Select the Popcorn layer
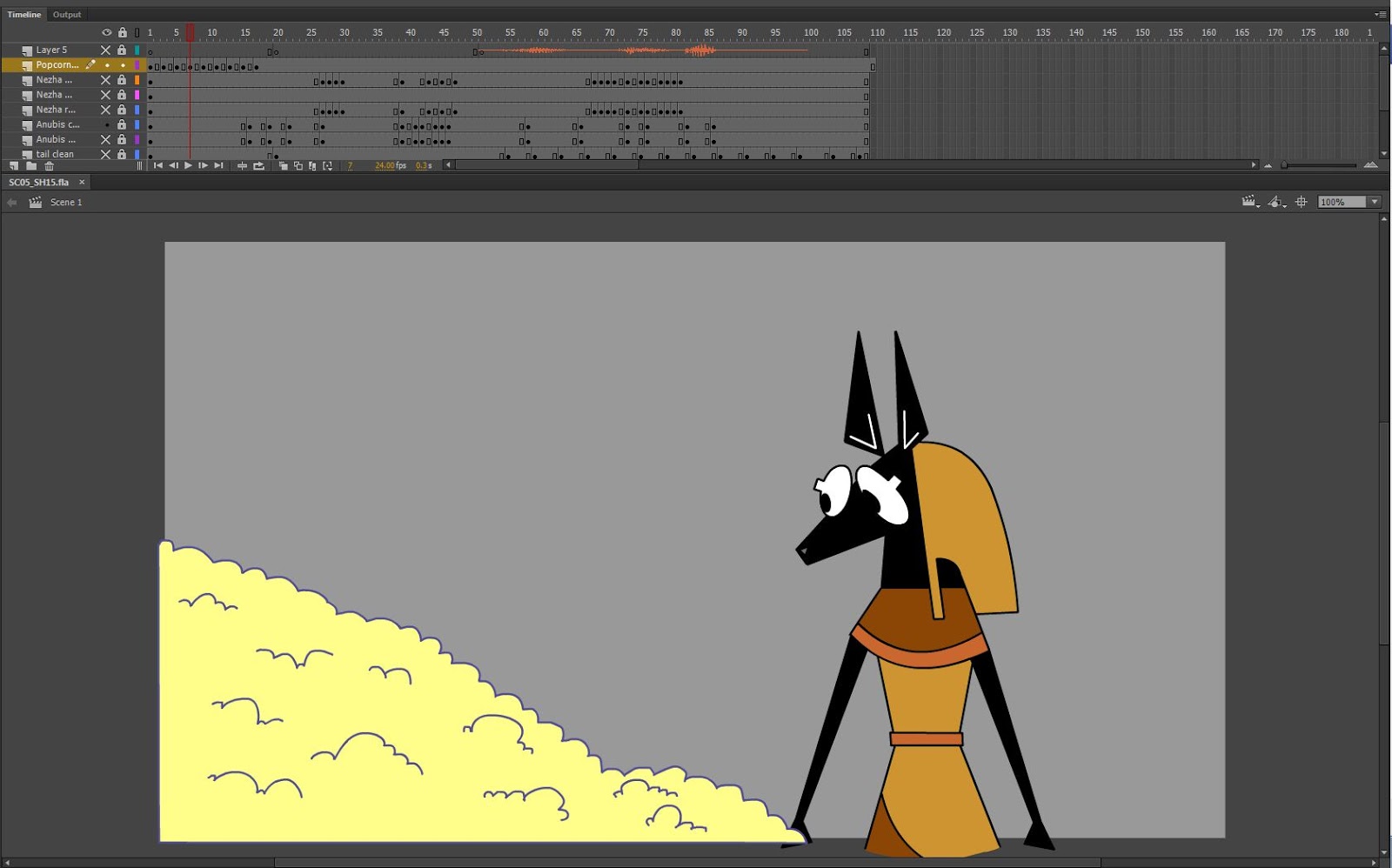This screenshot has height=868, width=1392. coord(57,65)
